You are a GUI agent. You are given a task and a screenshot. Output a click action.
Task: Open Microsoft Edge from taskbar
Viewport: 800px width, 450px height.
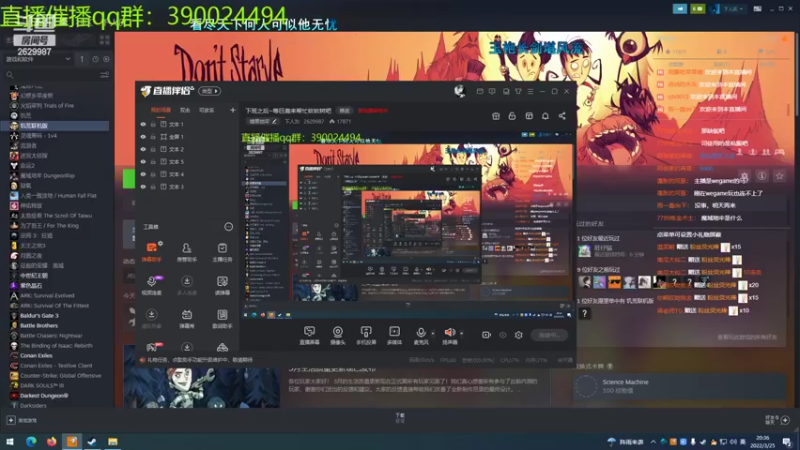point(31,441)
